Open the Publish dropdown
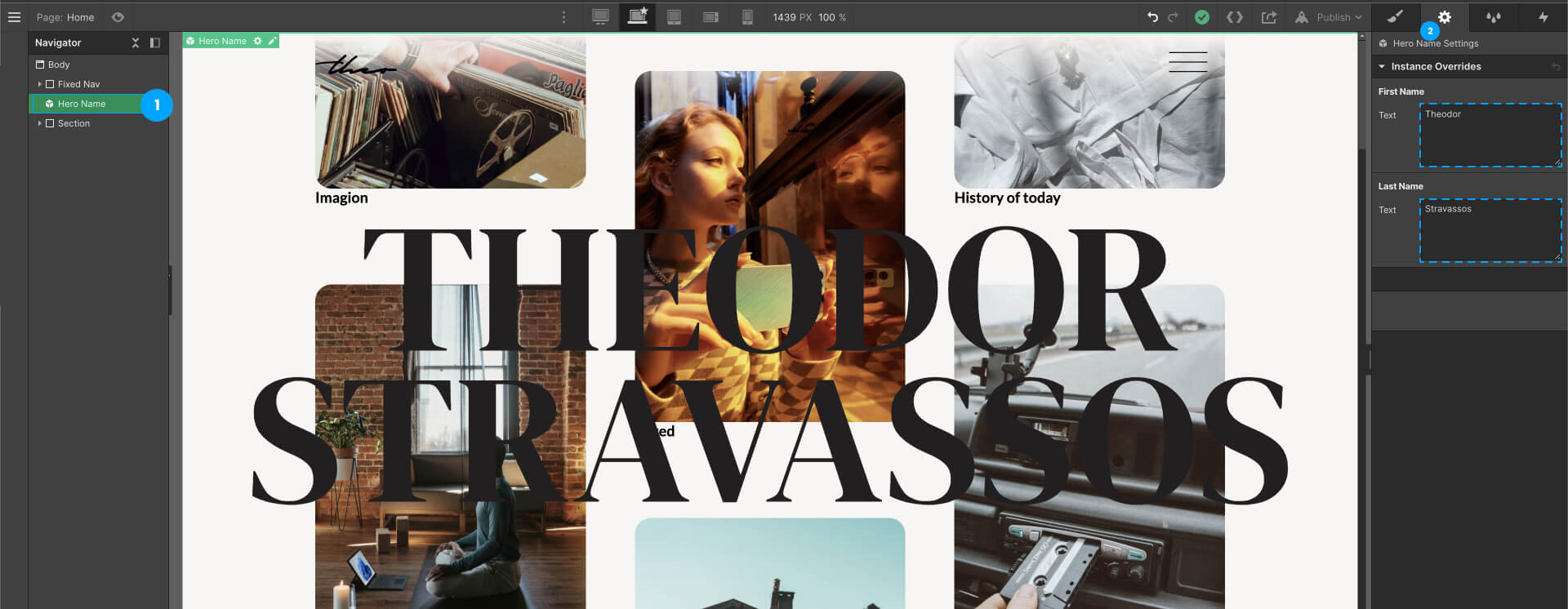 pos(1339,17)
